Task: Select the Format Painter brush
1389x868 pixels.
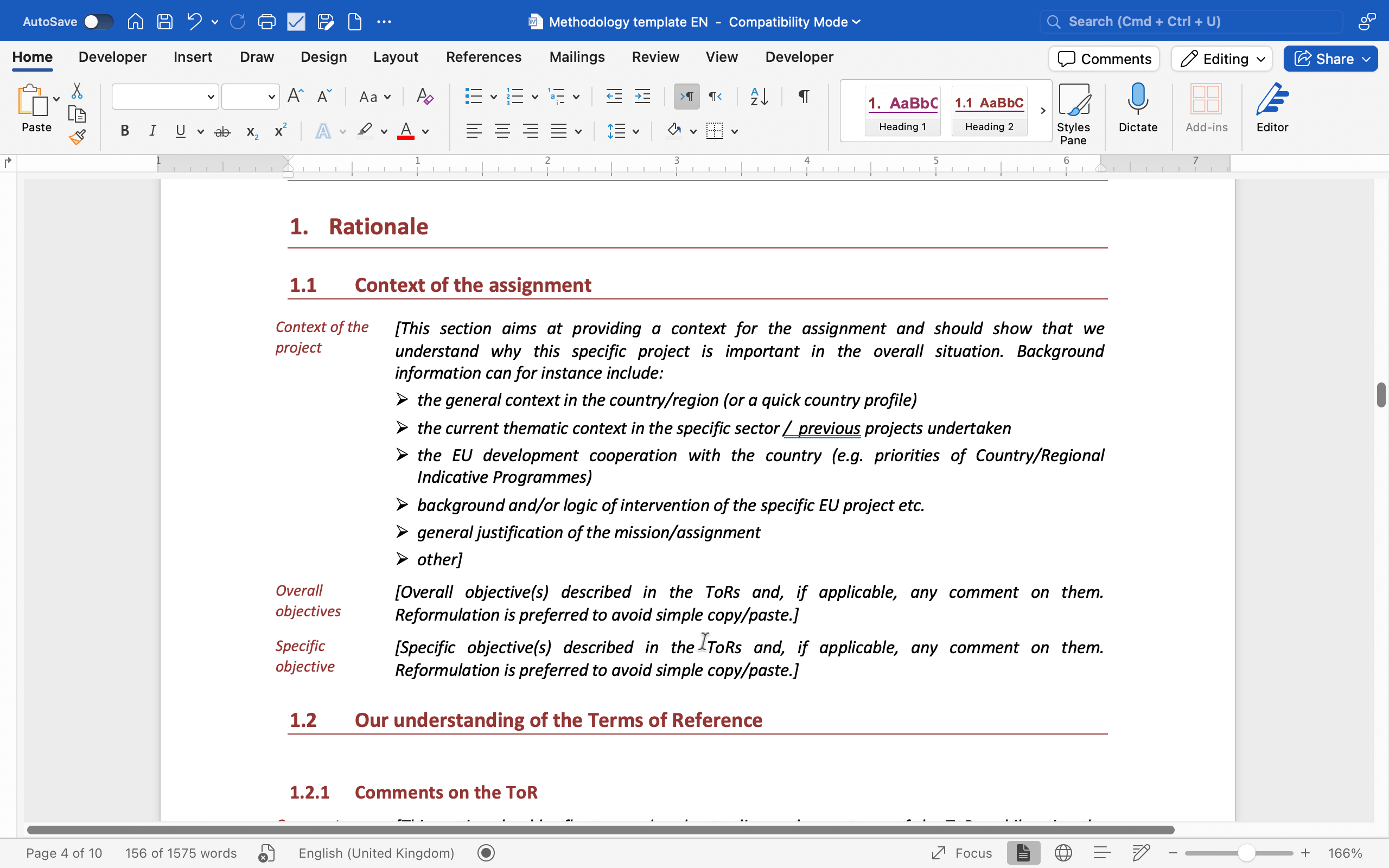Action: coord(77,137)
